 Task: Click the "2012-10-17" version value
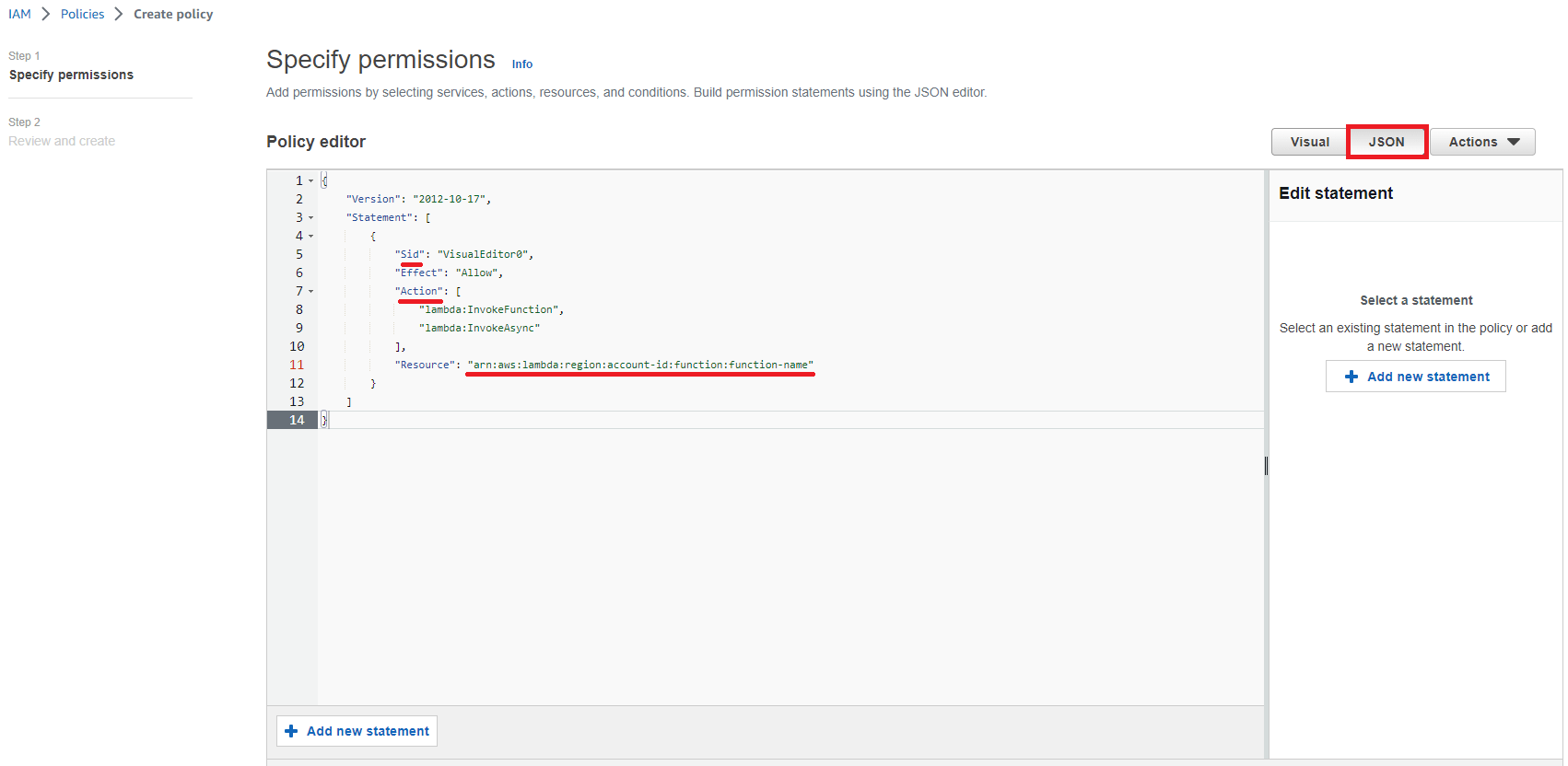[449, 199]
